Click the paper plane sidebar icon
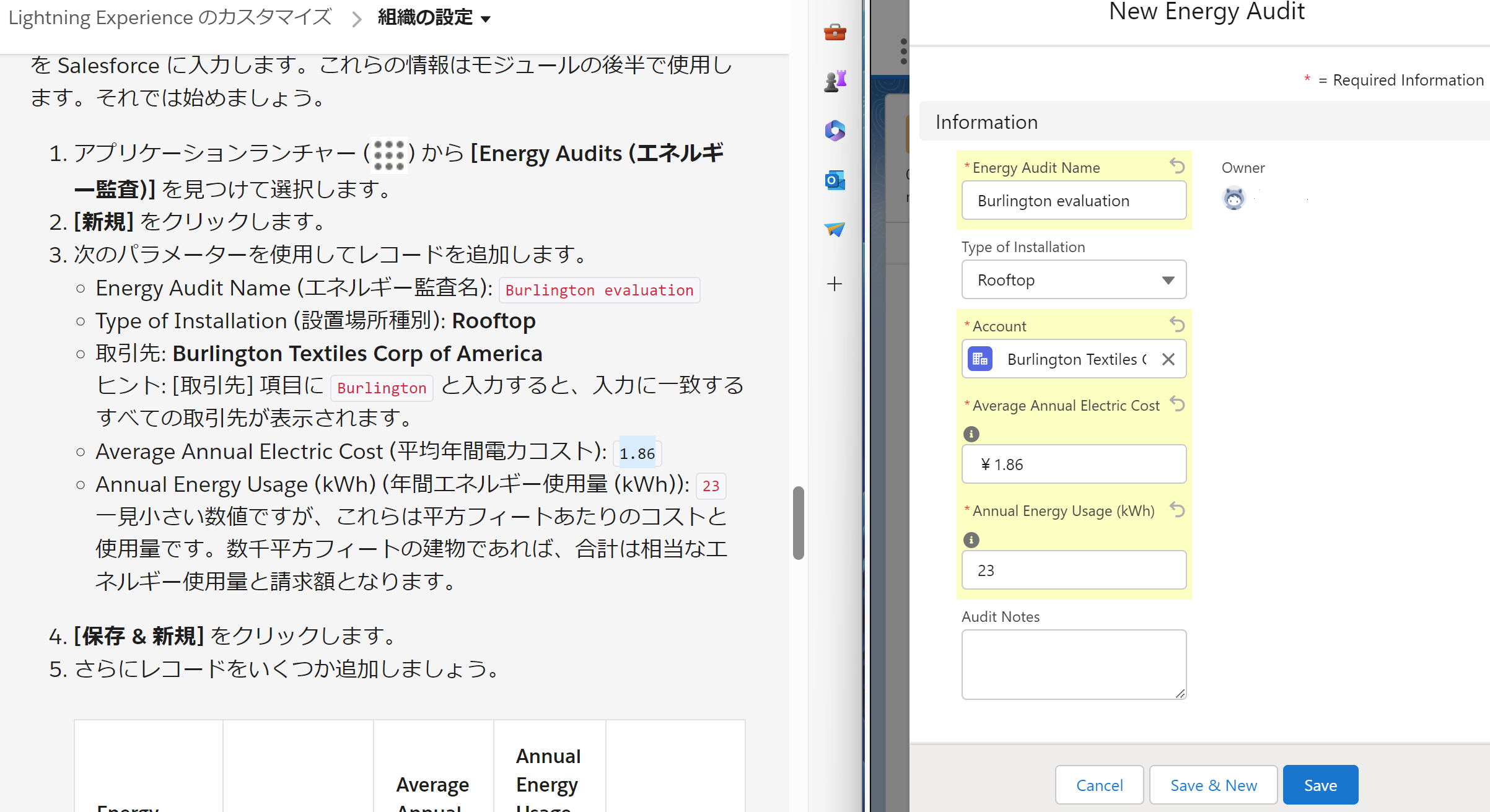 [835, 229]
